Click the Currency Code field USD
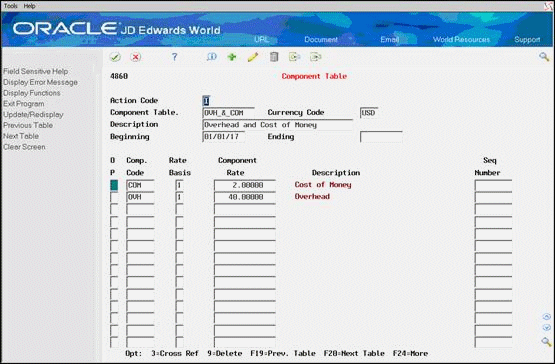 (x=369, y=113)
